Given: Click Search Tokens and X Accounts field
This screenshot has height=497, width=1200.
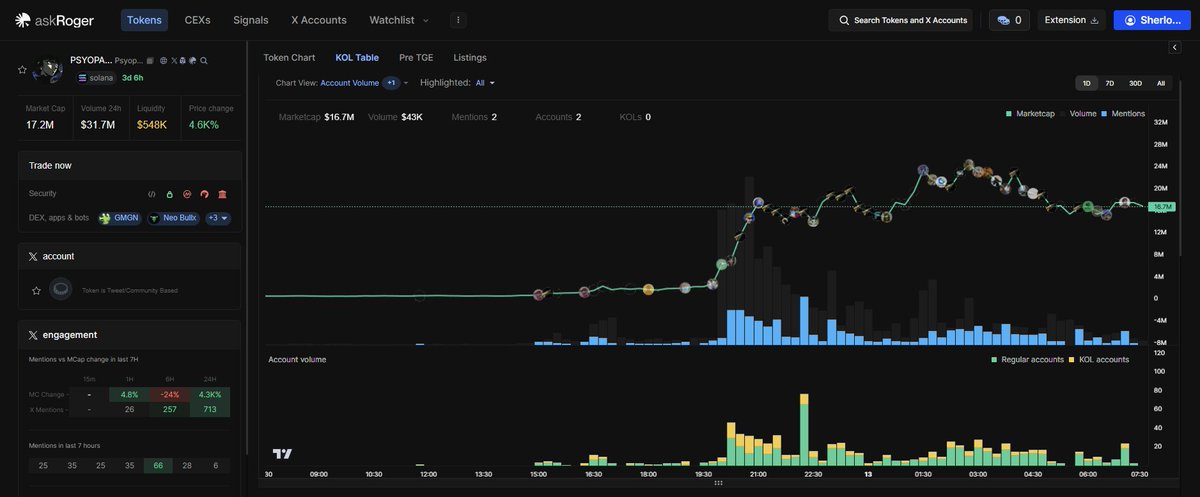Looking at the screenshot, I should click(x=902, y=20).
